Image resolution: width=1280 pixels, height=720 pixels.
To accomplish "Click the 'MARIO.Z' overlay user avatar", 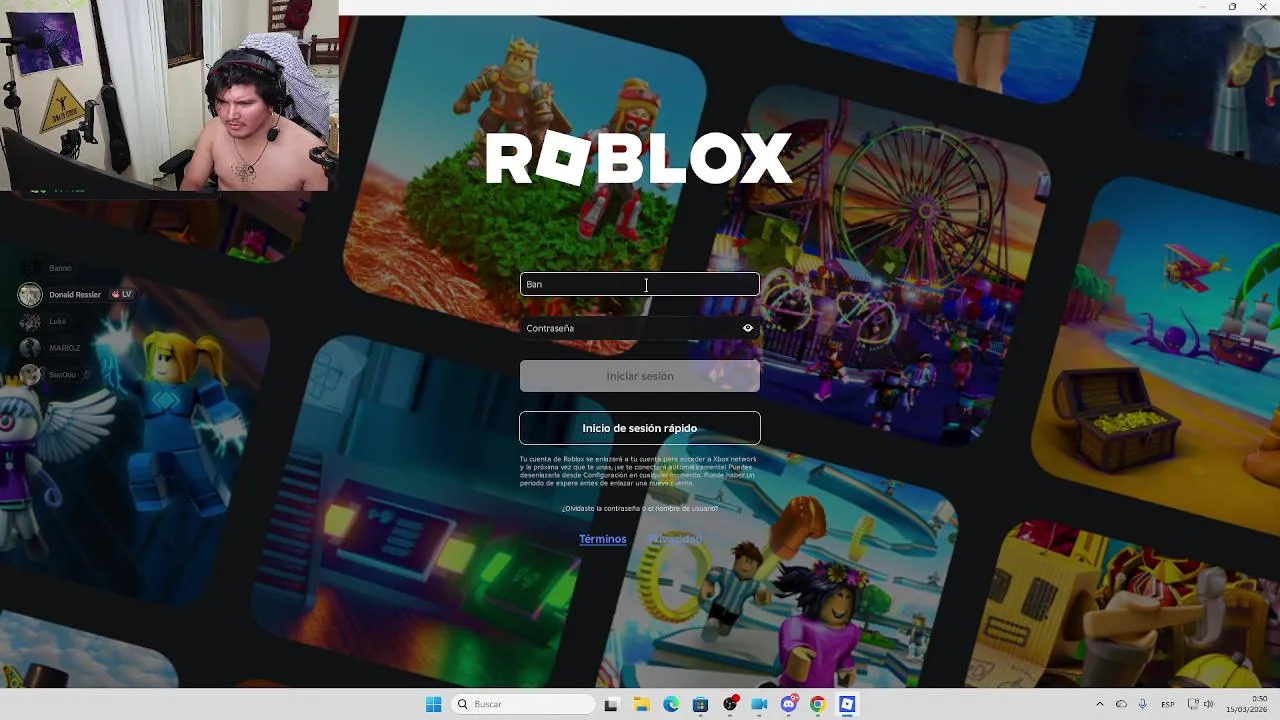I will click(x=30, y=348).
